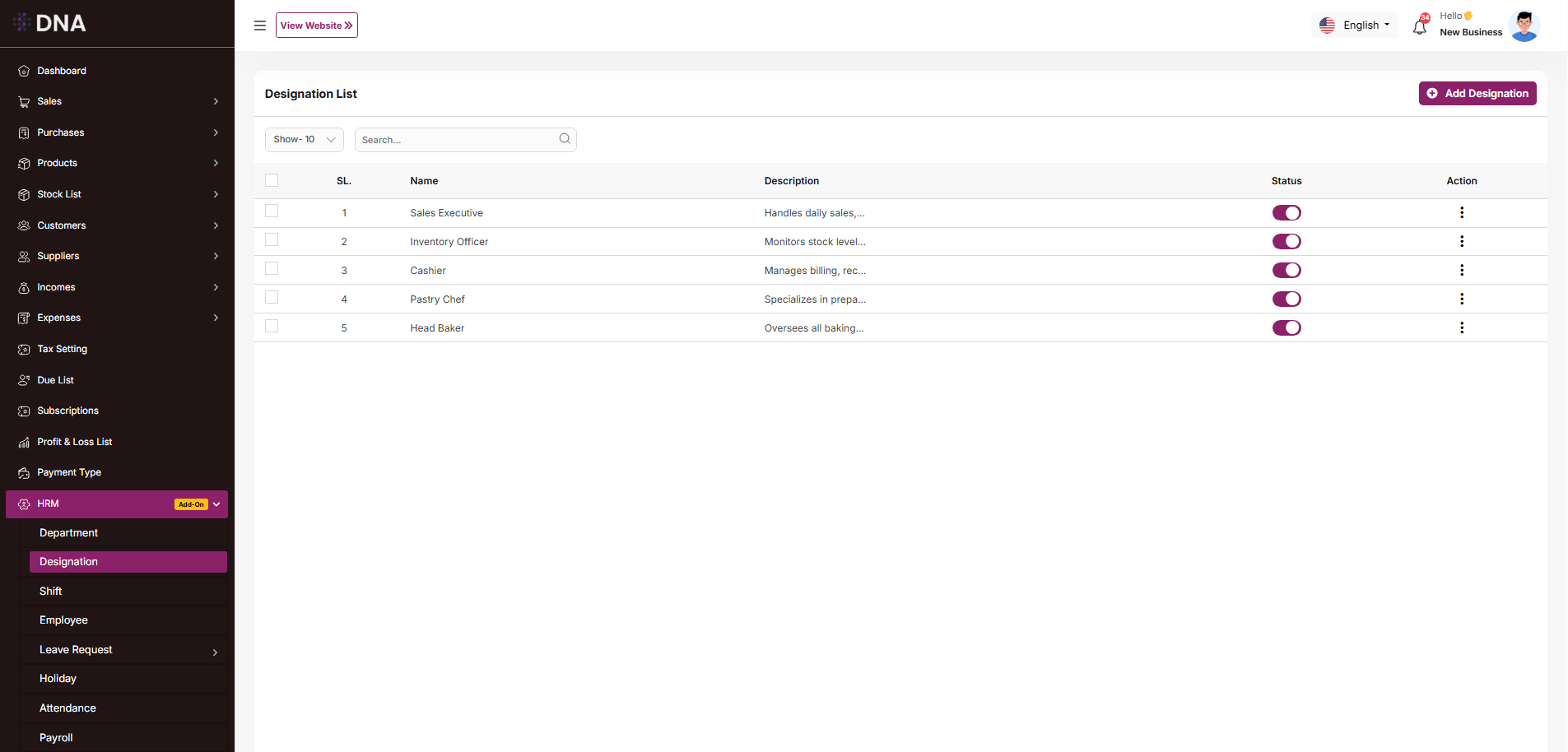Click into the Search input field
The image size is (1568, 752).
click(457, 140)
